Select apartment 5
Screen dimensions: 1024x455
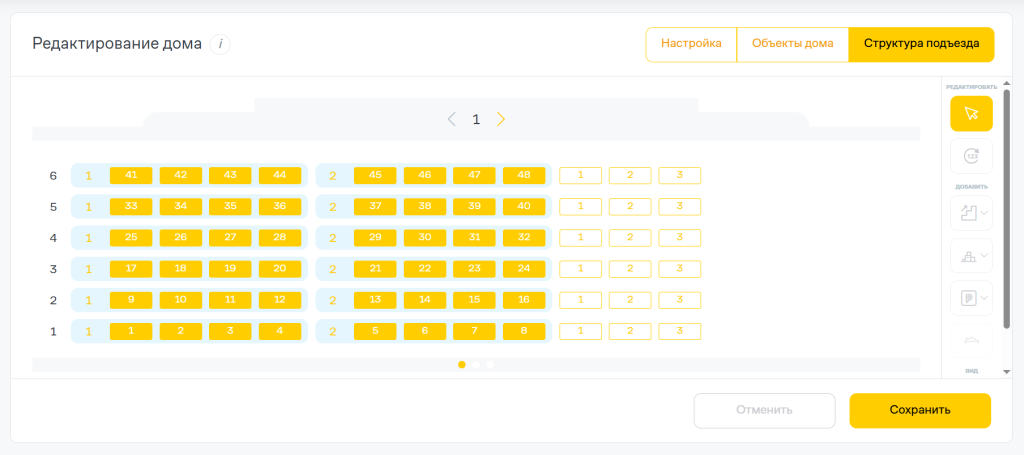coord(375,331)
